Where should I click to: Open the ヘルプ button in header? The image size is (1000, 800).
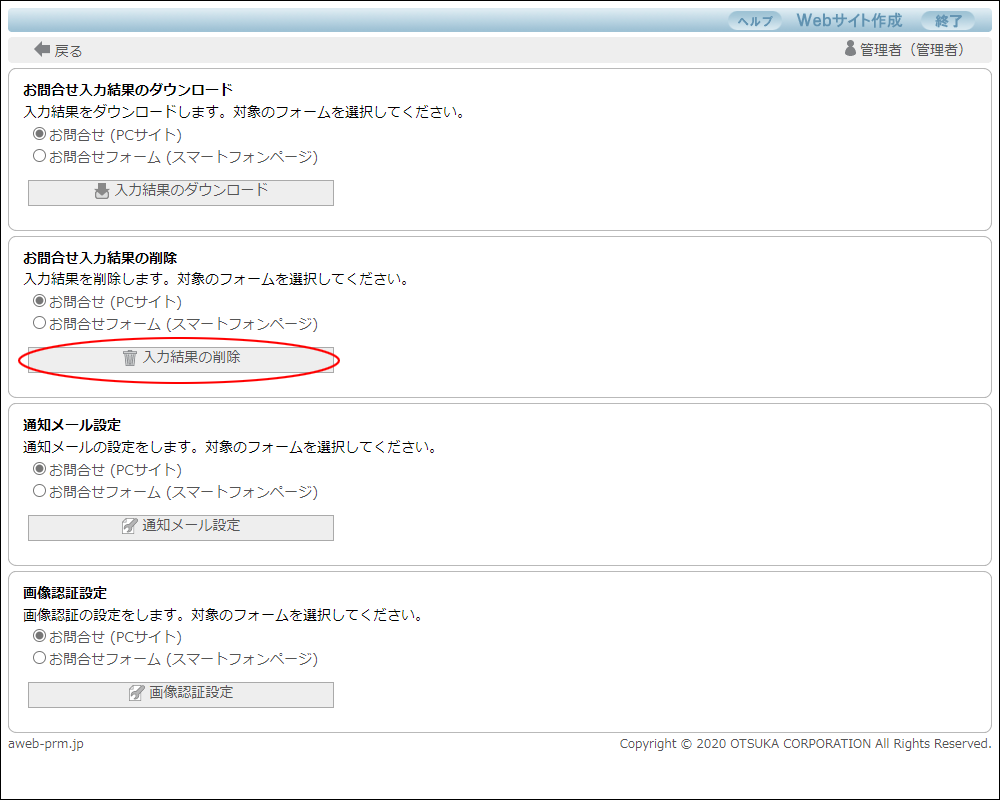[755, 21]
